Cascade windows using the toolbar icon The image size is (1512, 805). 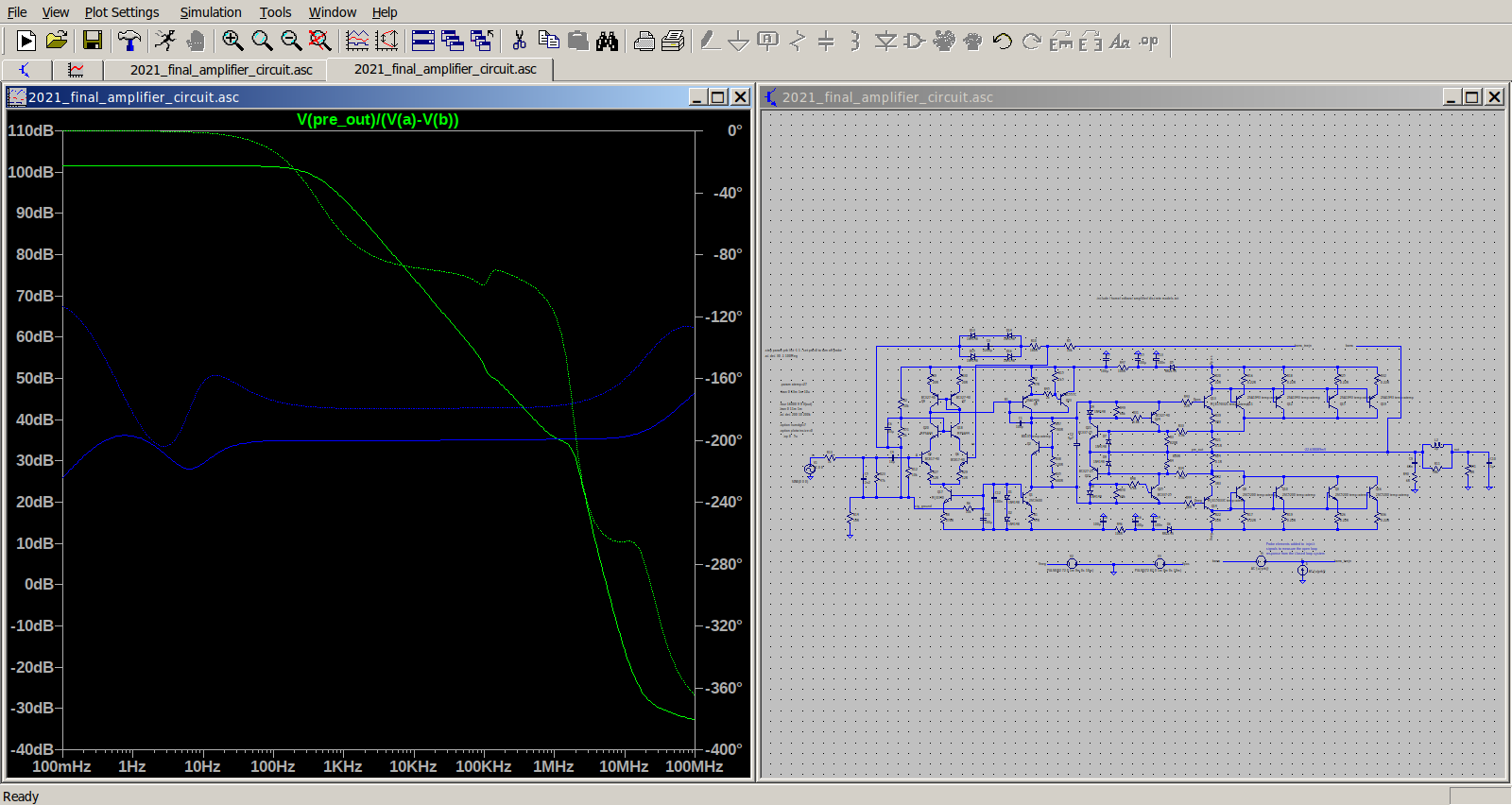(x=453, y=41)
